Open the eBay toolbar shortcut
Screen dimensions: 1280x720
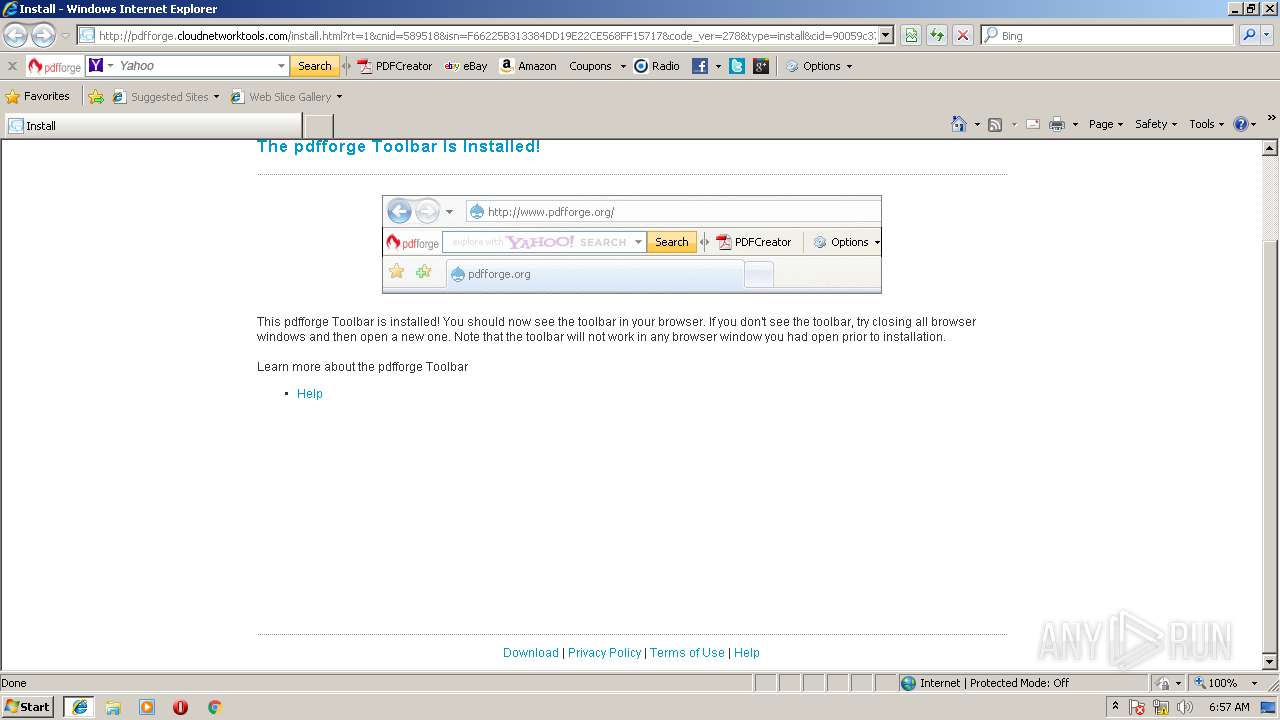(x=466, y=66)
